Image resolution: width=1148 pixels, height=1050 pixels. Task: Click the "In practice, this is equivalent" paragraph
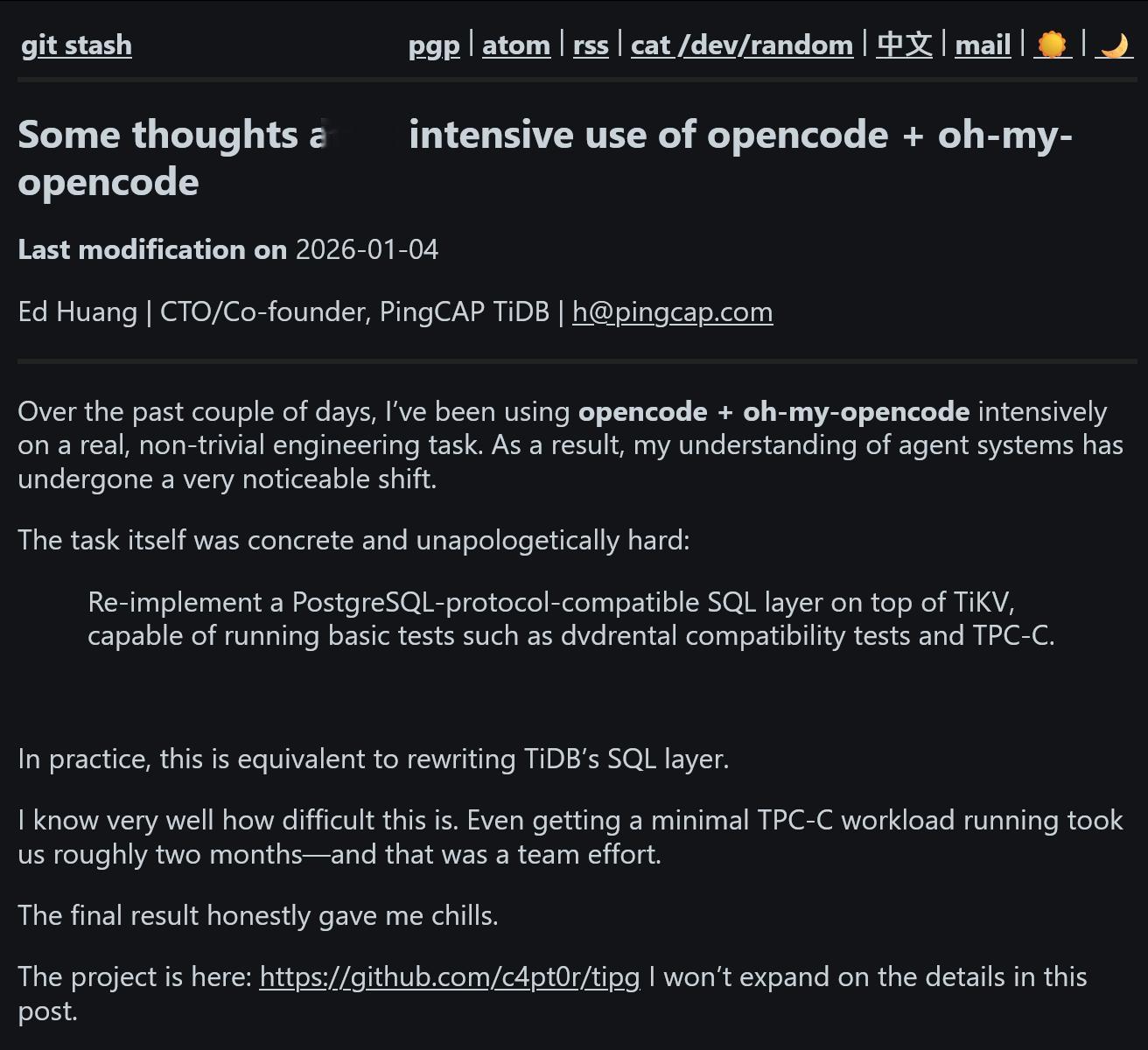(373, 759)
